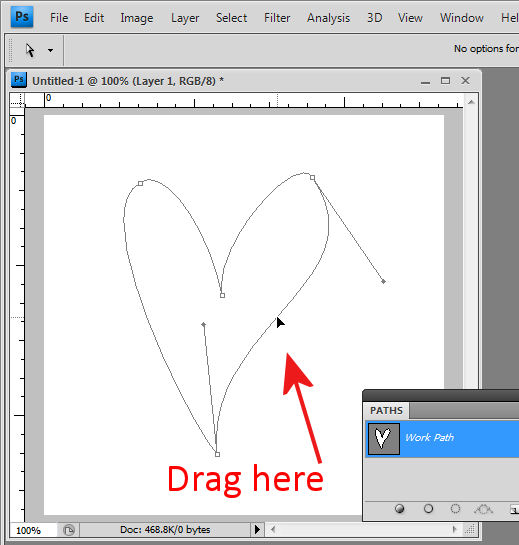
Task: Click the status bar preview icon beside 100%
Action: click(69, 530)
